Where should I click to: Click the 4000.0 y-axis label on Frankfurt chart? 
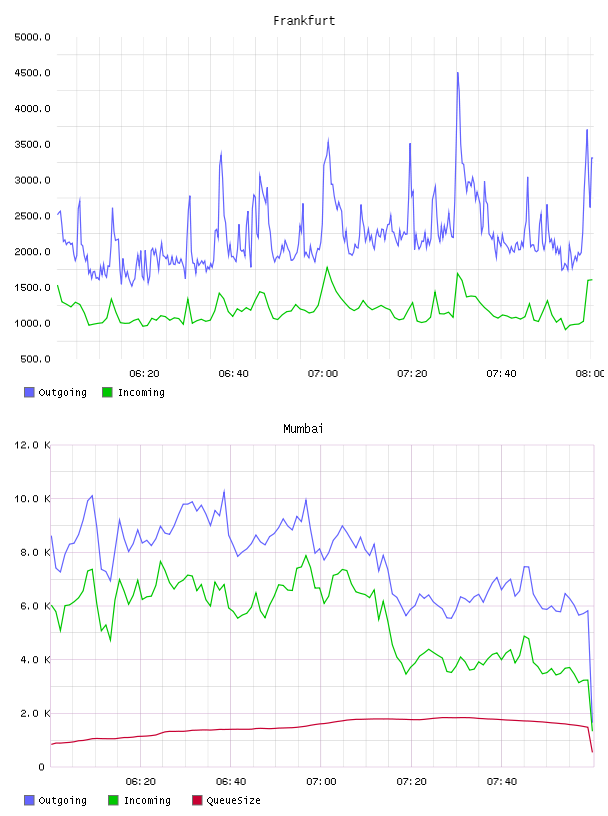(x=32, y=109)
